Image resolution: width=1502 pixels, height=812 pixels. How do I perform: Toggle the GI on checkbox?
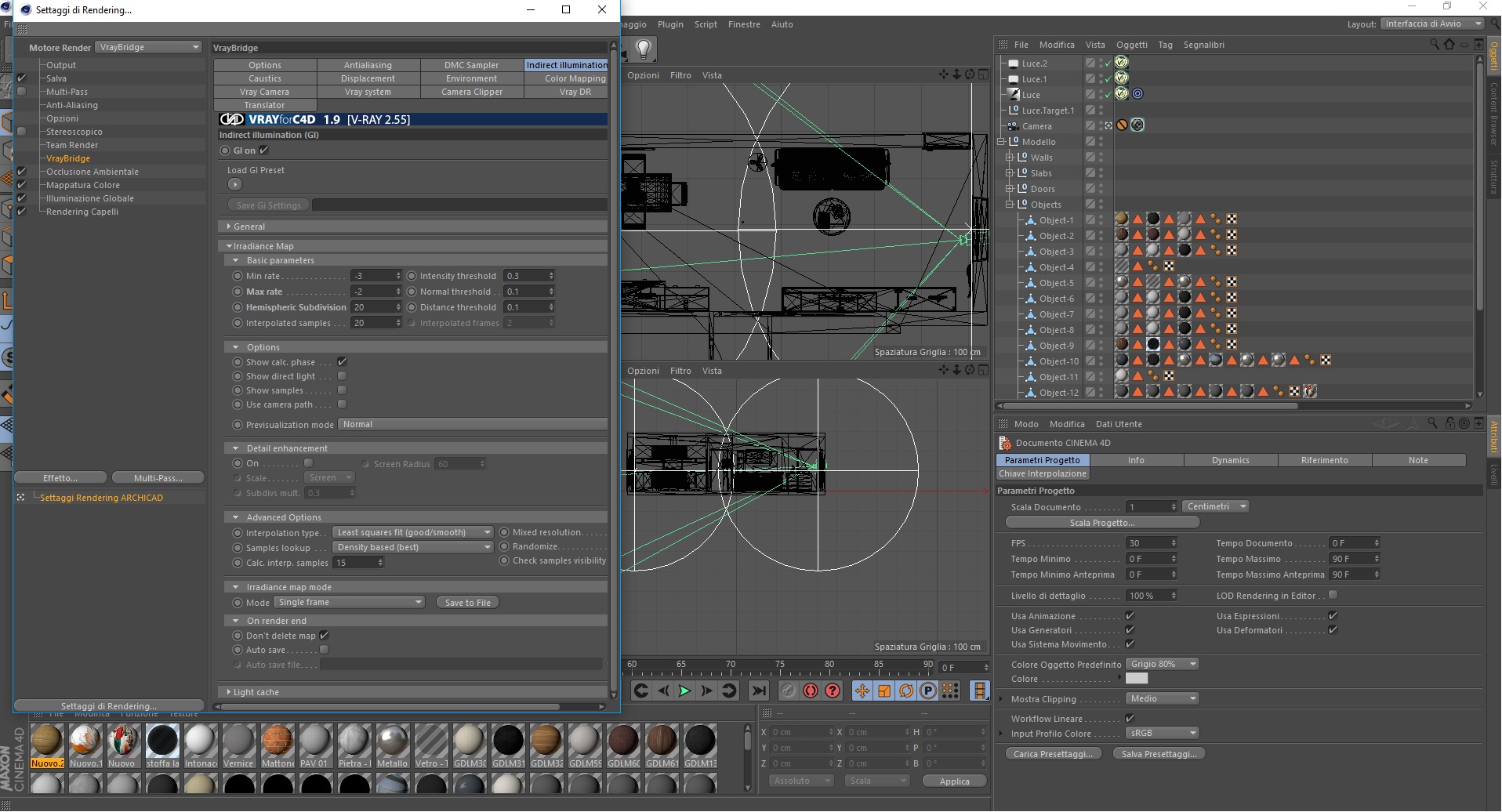click(264, 150)
